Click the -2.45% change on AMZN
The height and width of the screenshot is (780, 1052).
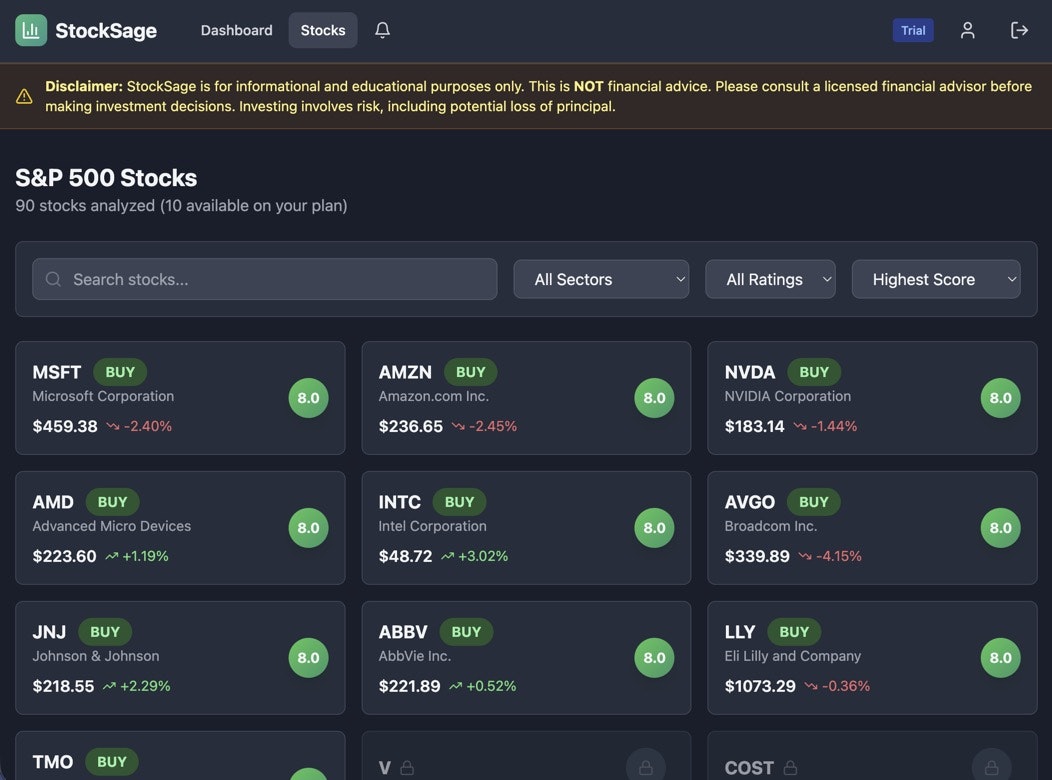pyautogui.click(x=493, y=426)
